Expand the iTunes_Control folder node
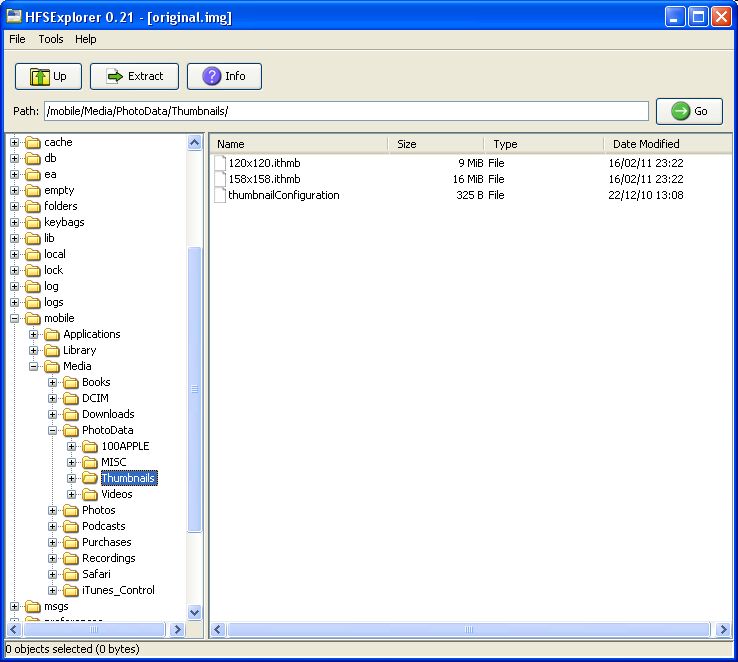The image size is (738, 662). coord(52,590)
